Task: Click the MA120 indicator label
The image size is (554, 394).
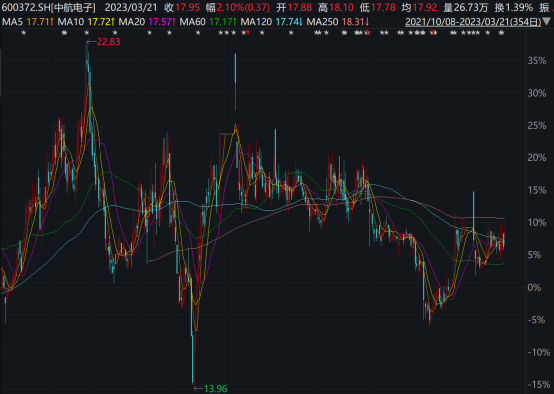Action: [x=271, y=22]
